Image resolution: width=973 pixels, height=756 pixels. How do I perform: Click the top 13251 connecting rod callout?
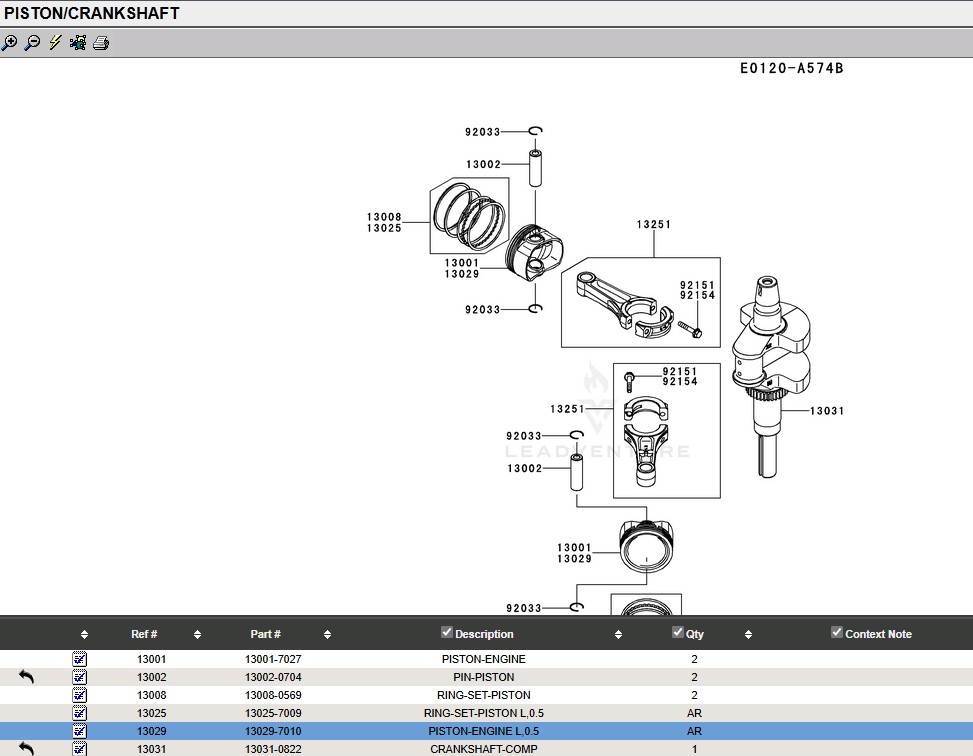click(654, 225)
